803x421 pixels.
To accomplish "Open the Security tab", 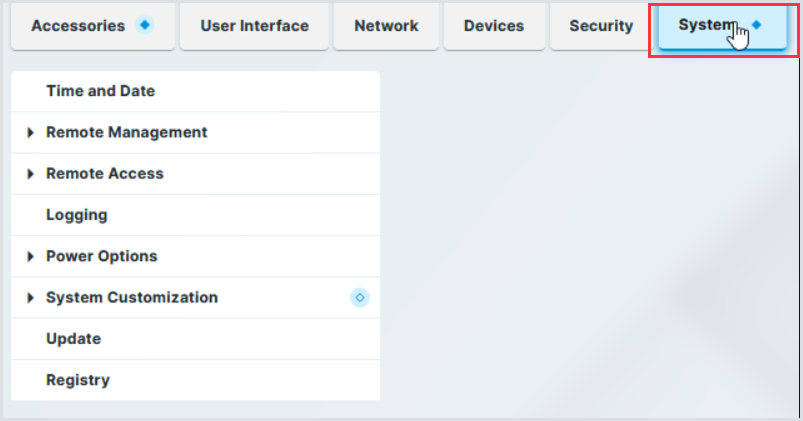I will tap(601, 26).
